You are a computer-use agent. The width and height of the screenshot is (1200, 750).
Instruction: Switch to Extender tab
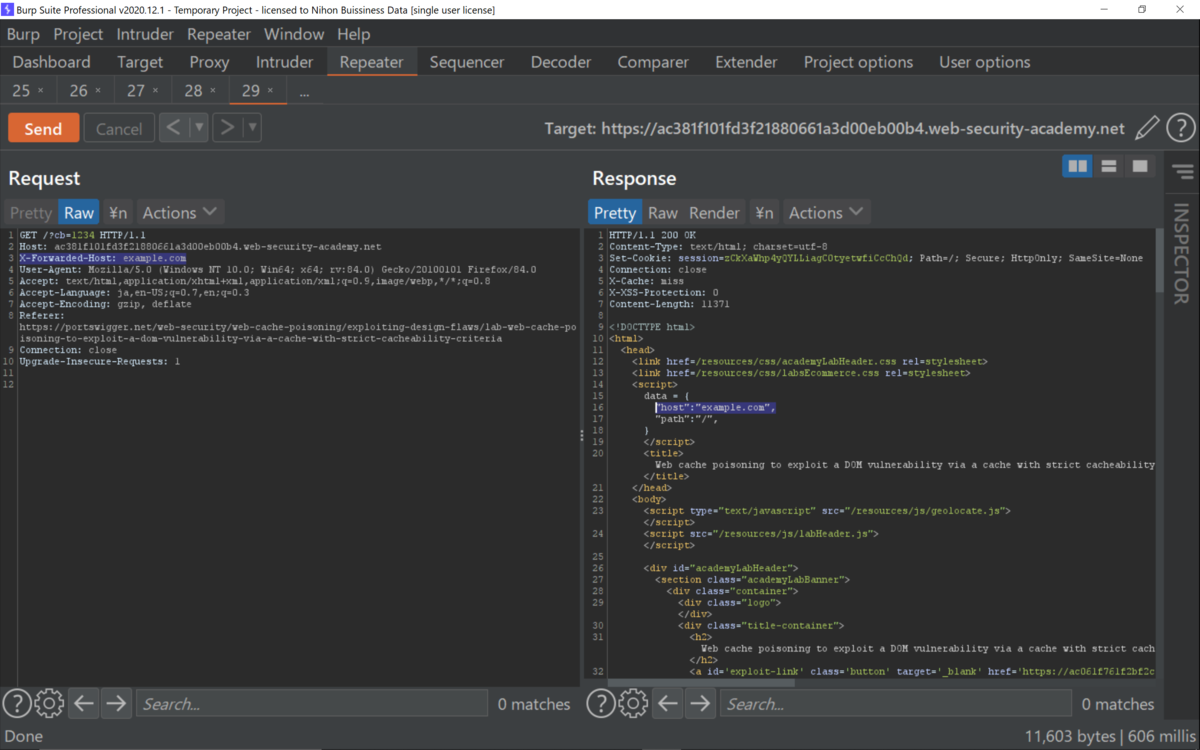click(746, 62)
